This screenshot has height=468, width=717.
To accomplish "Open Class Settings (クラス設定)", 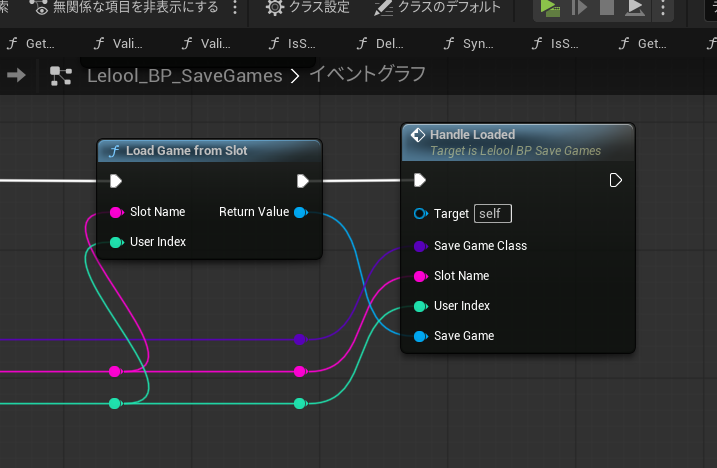I will click(x=308, y=7).
